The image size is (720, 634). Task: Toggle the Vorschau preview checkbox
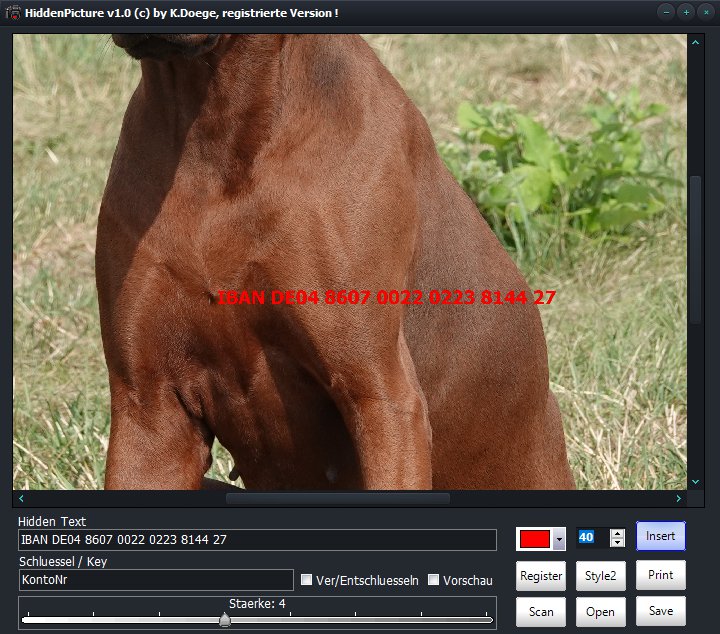tap(434, 580)
